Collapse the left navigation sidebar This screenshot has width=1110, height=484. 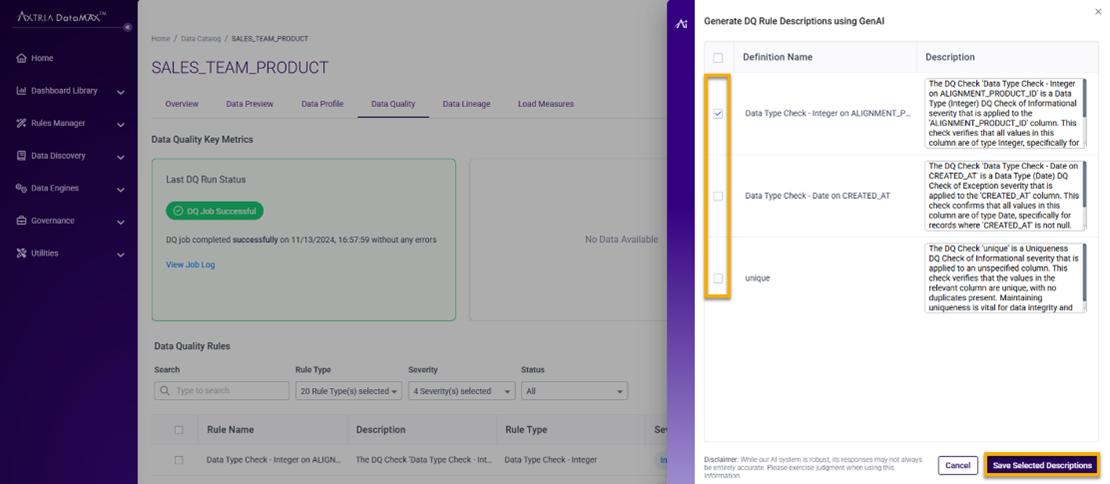127,27
